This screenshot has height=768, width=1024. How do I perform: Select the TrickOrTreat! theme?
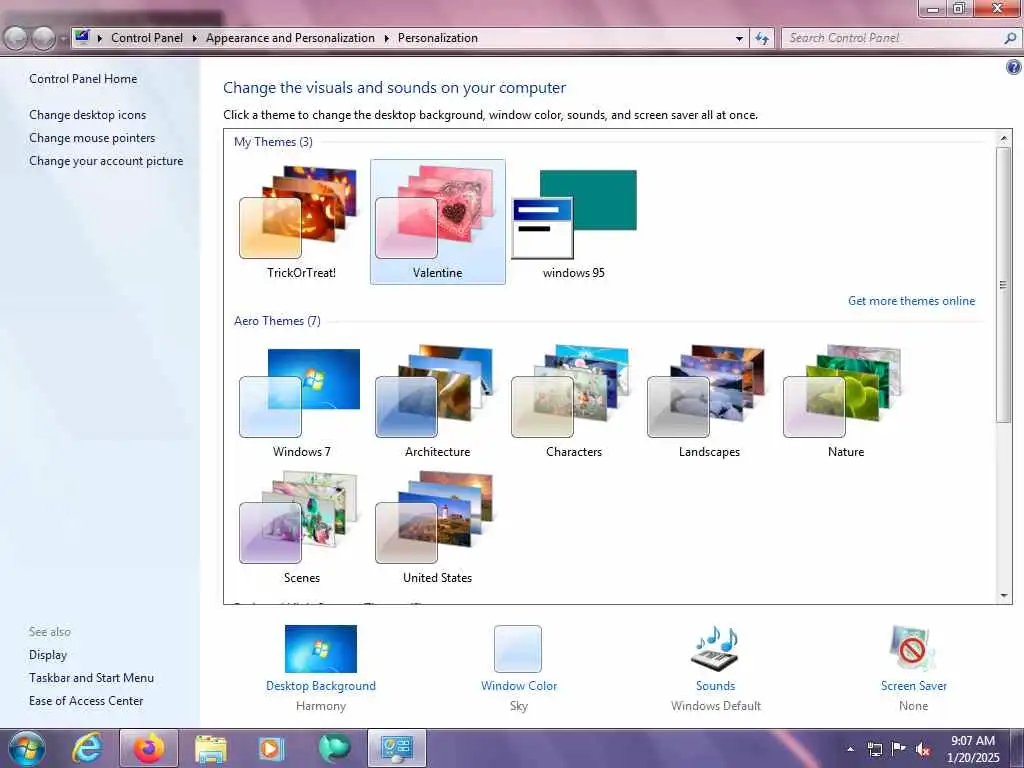[300, 222]
